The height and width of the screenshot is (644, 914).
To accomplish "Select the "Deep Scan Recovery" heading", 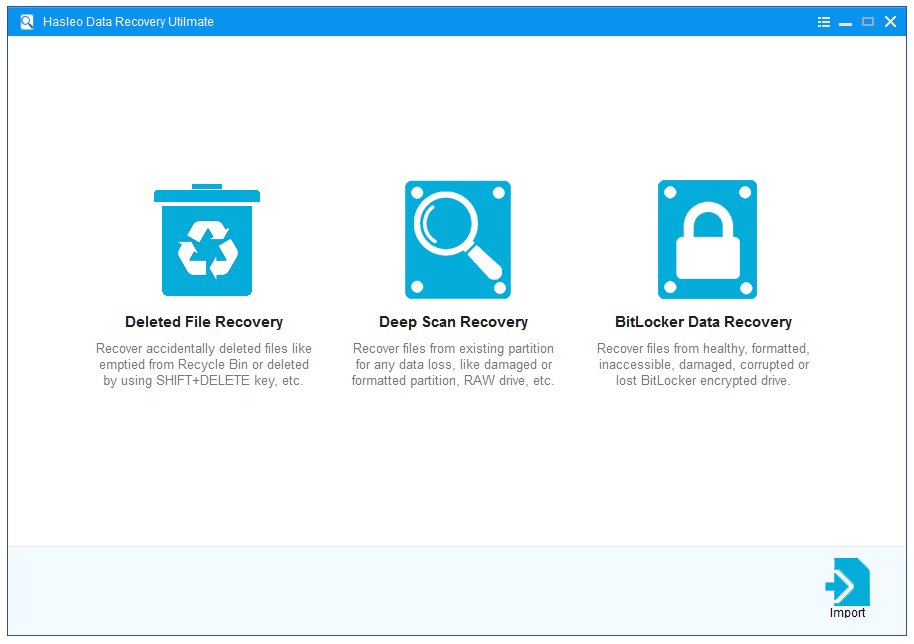I will [x=454, y=322].
